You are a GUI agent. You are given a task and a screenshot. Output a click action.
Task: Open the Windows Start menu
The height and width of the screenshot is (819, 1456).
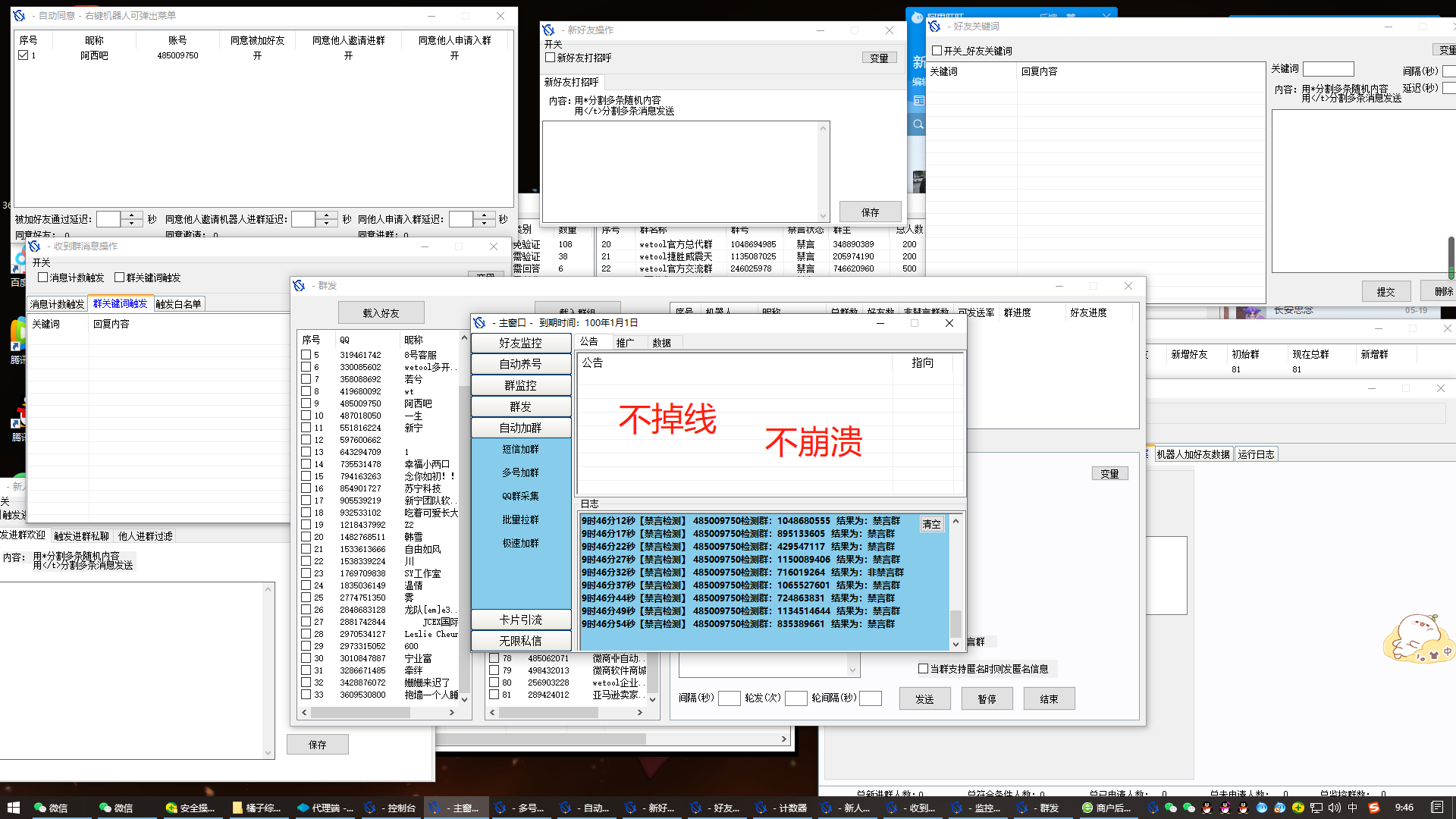[13, 808]
